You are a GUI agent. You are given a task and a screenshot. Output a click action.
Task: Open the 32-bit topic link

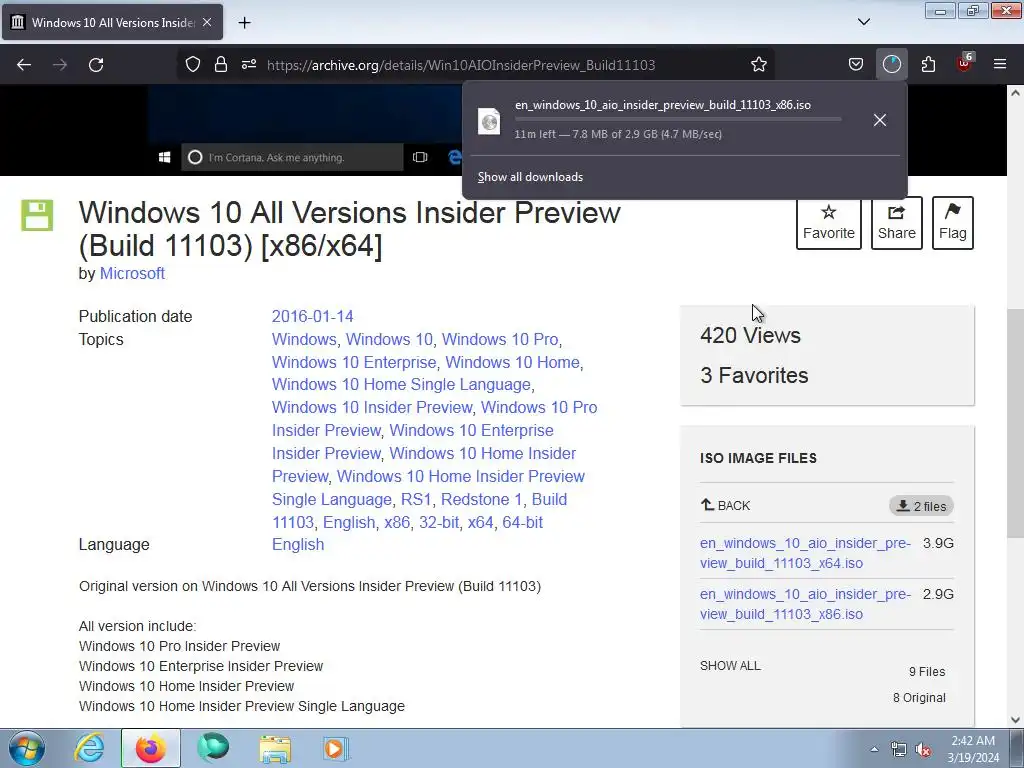click(x=439, y=522)
